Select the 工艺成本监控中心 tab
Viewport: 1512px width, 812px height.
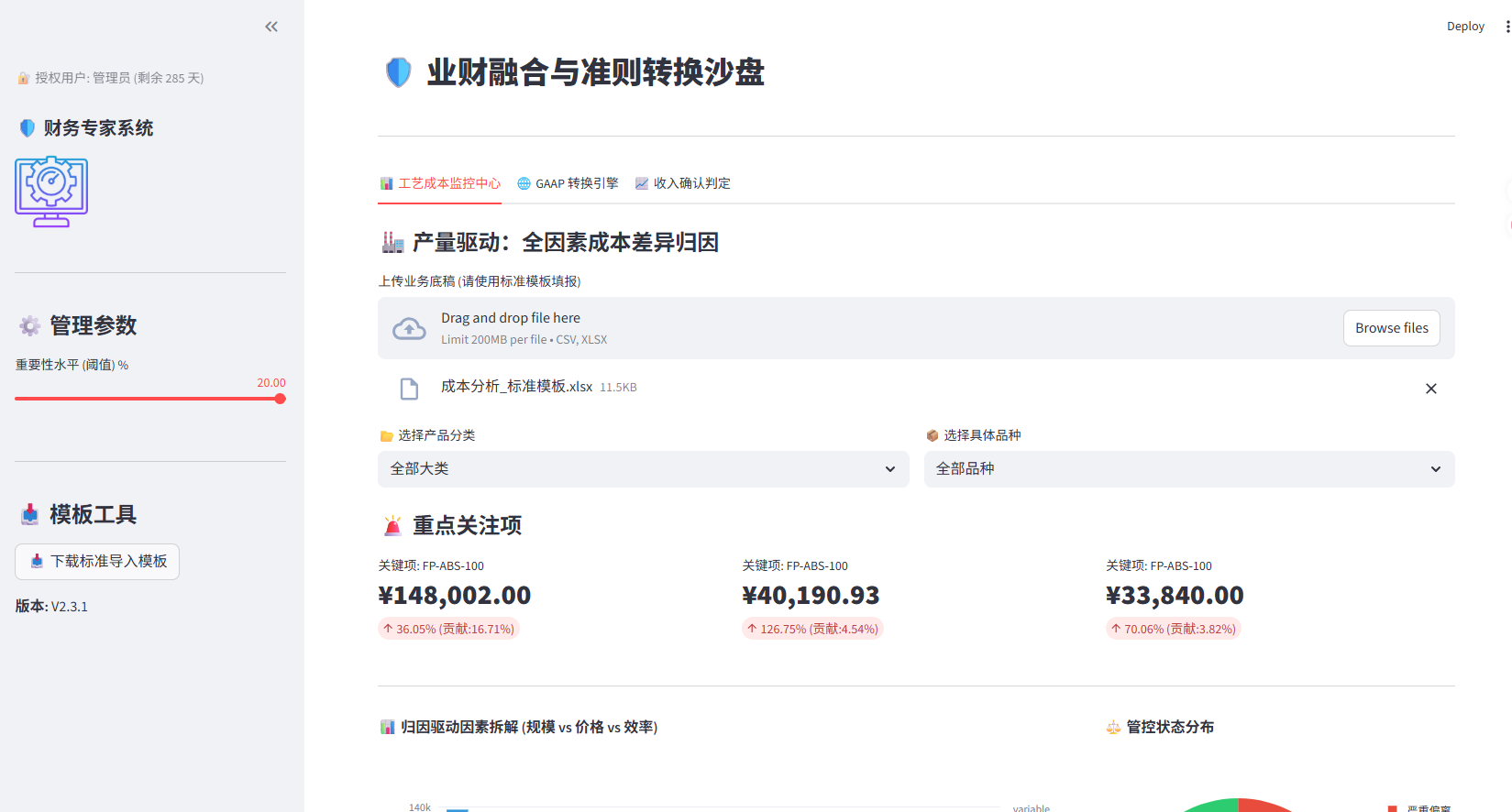pos(440,183)
